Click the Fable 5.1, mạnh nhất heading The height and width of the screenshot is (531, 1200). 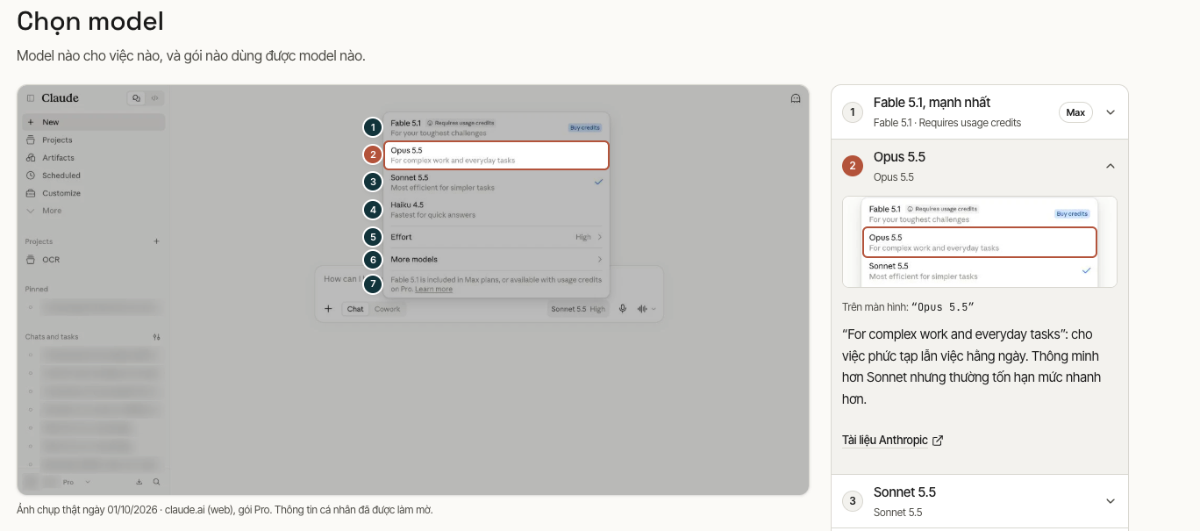(932, 102)
